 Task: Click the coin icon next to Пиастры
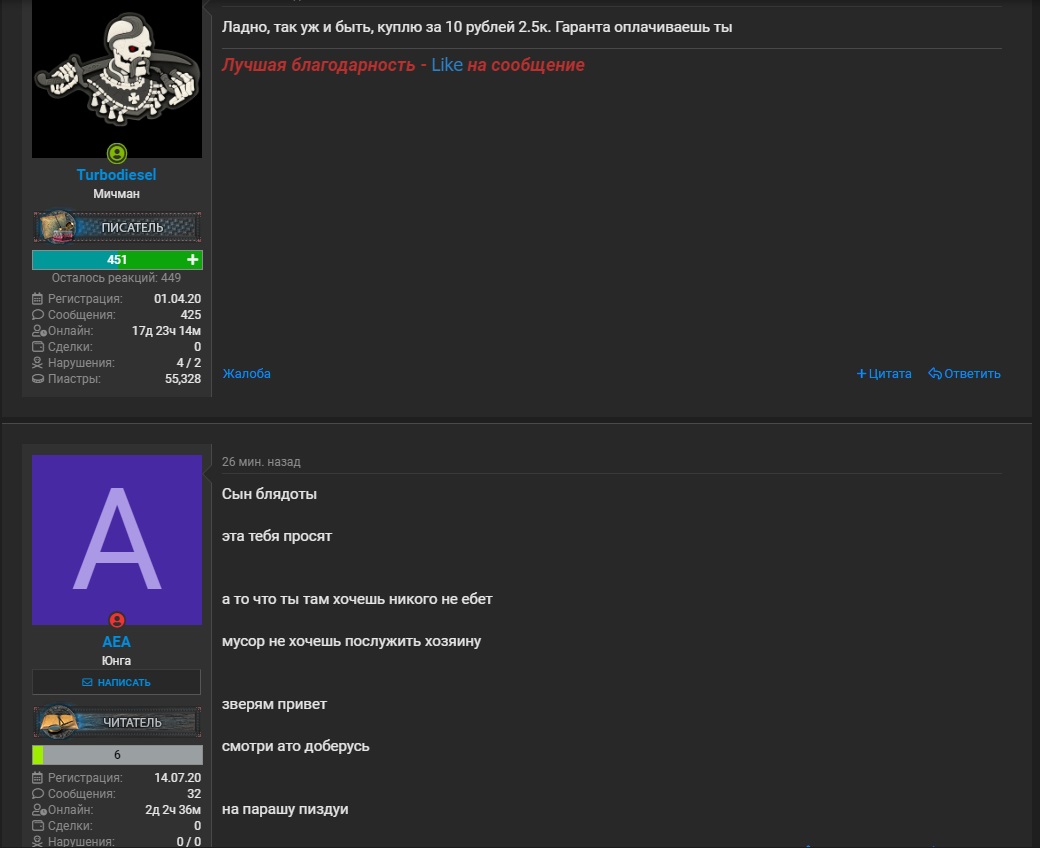pos(38,379)
